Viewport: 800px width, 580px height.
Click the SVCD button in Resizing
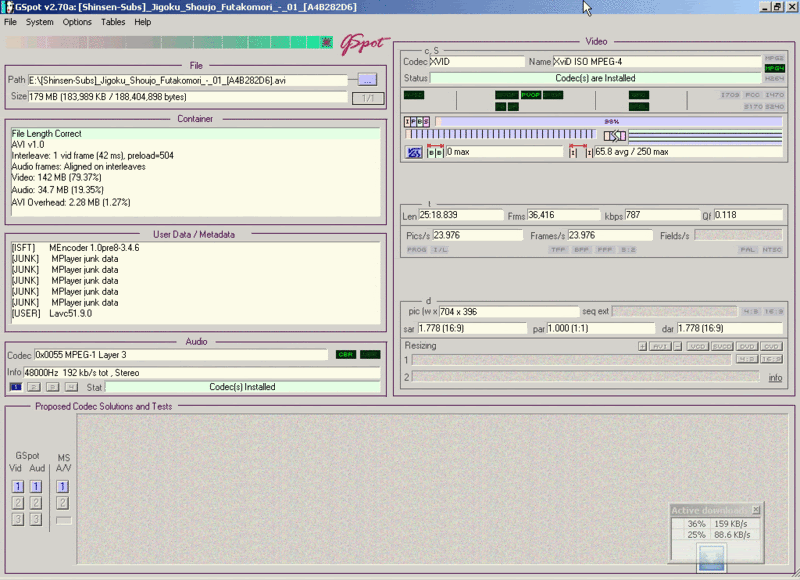click(722, 346)
